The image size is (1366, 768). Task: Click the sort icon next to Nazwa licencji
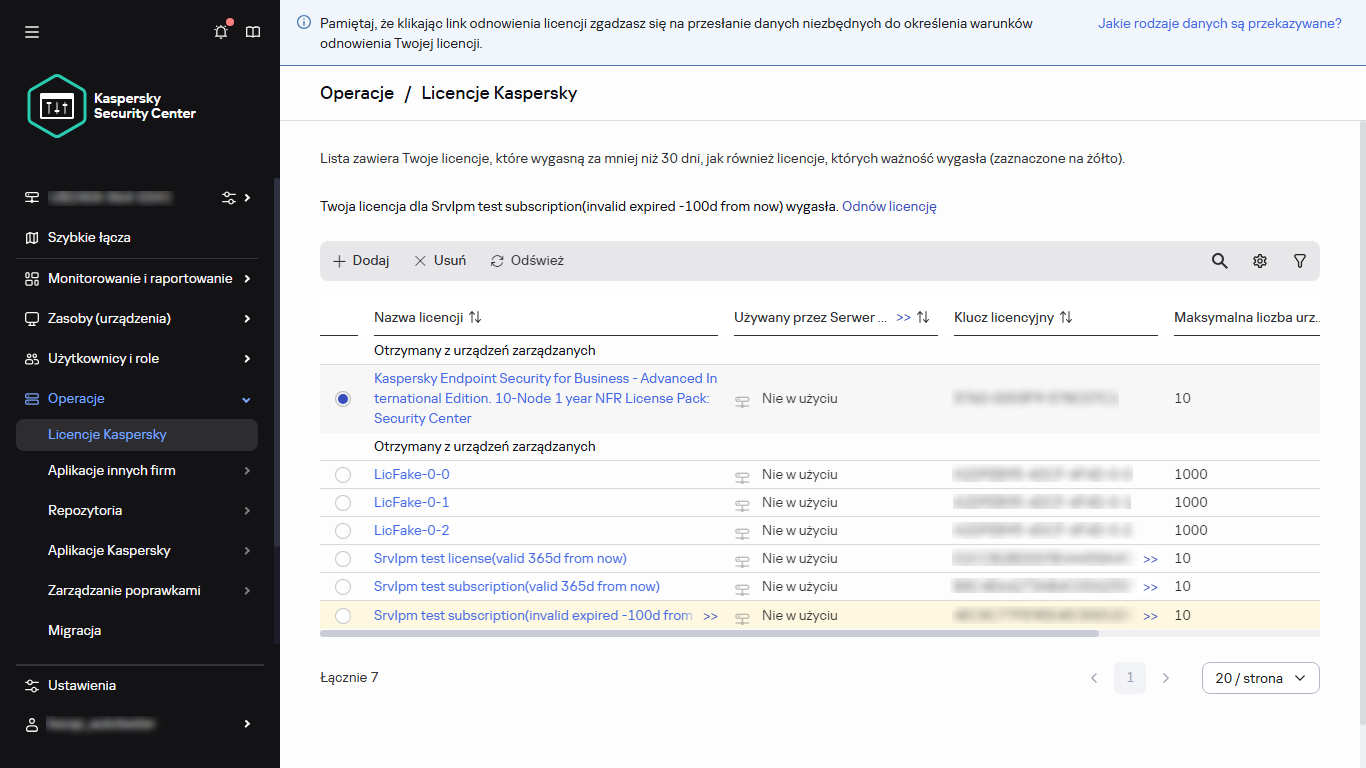coord(475,317)
